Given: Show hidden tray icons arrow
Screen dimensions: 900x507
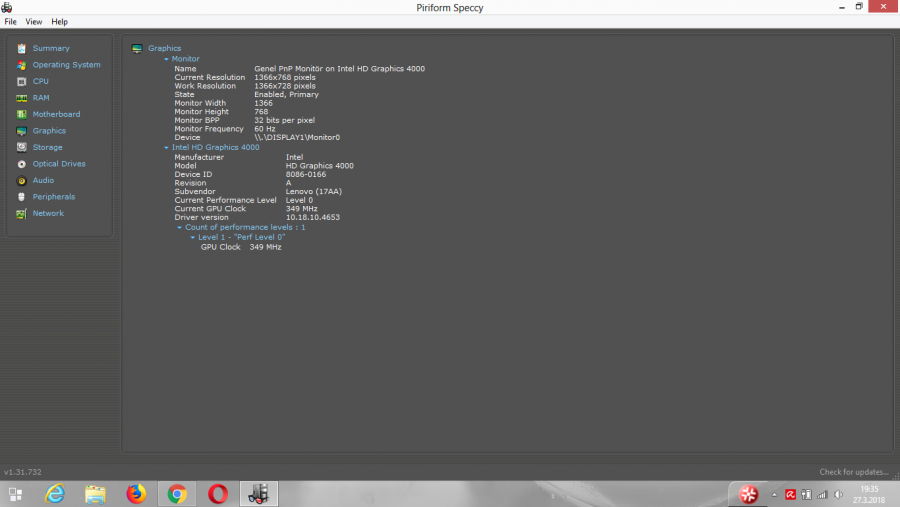Looking at the screenshot, I should coord(774,494).
